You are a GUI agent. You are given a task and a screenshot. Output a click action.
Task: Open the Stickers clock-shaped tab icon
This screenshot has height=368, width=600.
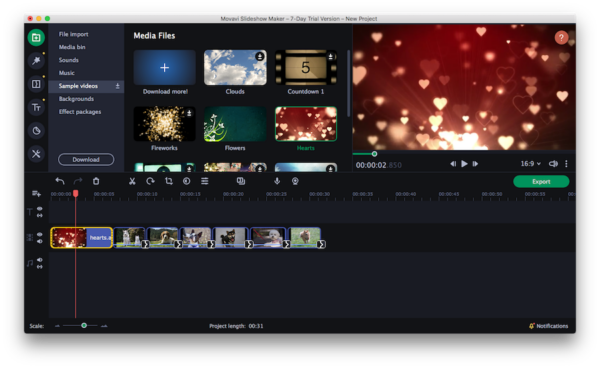36,131
